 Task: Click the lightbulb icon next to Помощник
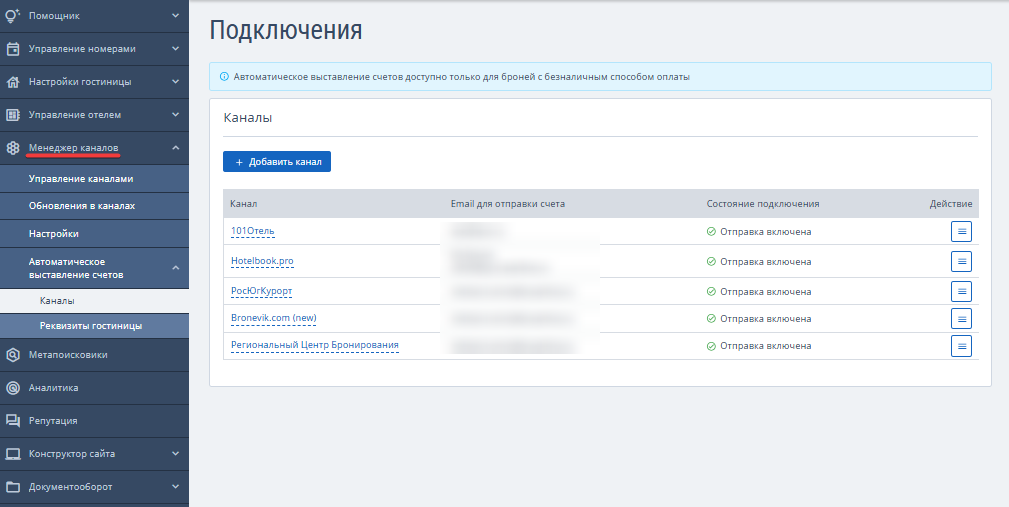pyautogui.click(x=13, y=16)
